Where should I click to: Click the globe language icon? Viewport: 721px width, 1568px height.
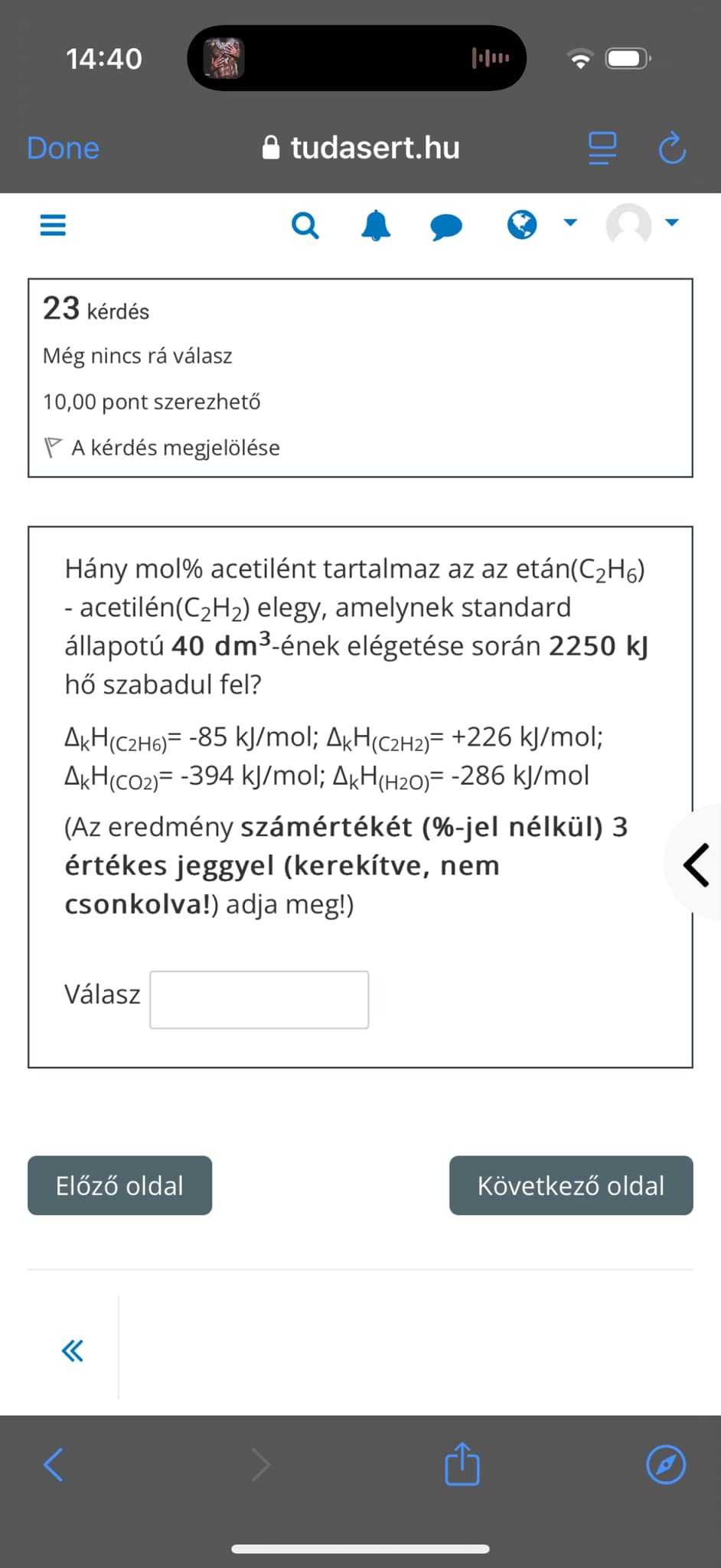click(522, 225)
